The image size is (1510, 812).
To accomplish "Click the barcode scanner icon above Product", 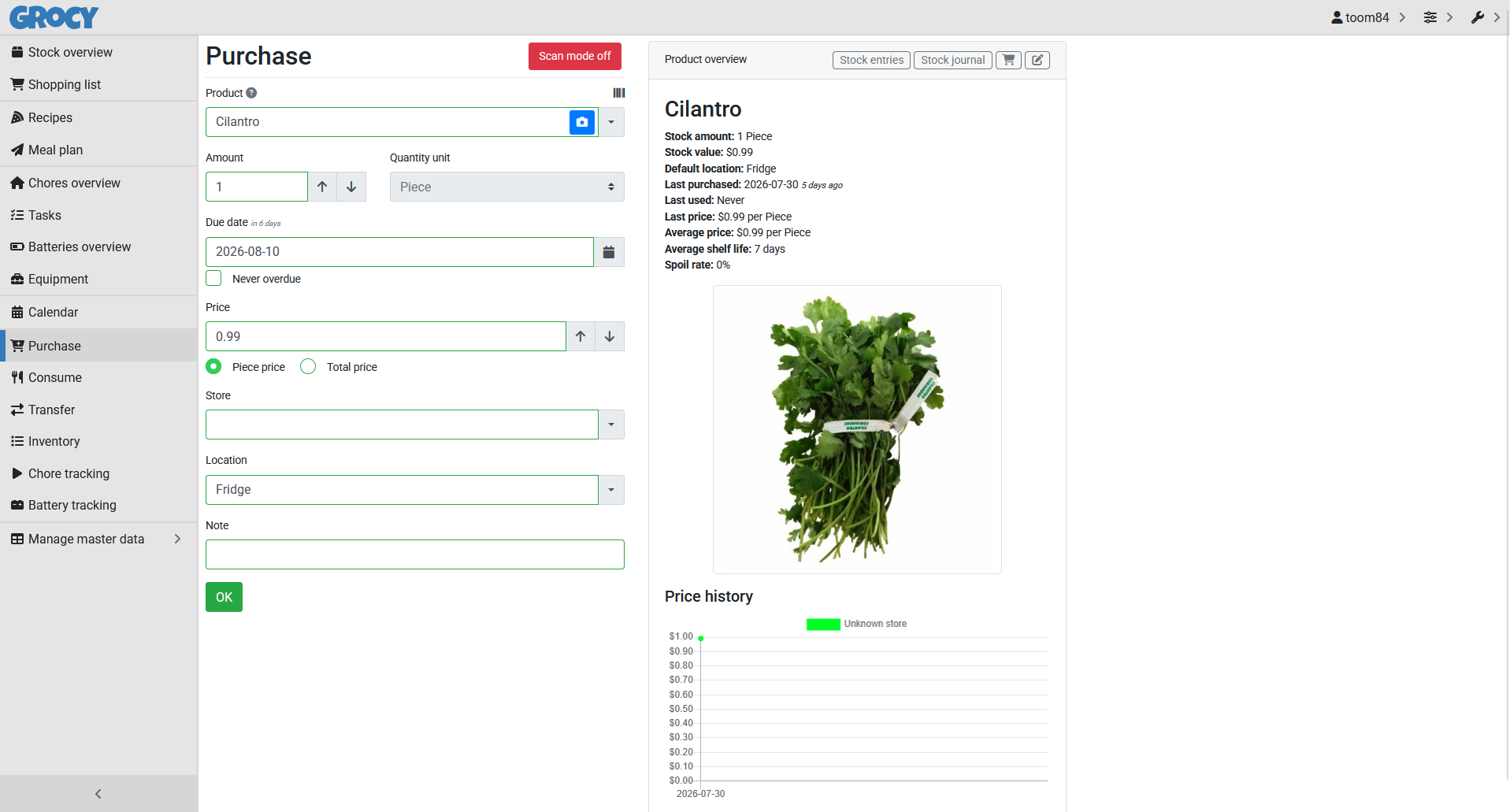I will (x=619, y=93).
